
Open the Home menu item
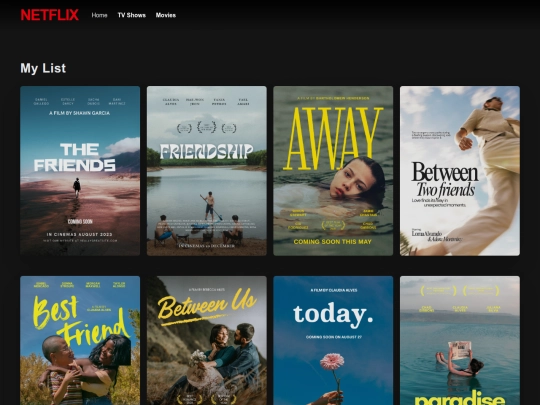tap(99, 15)
